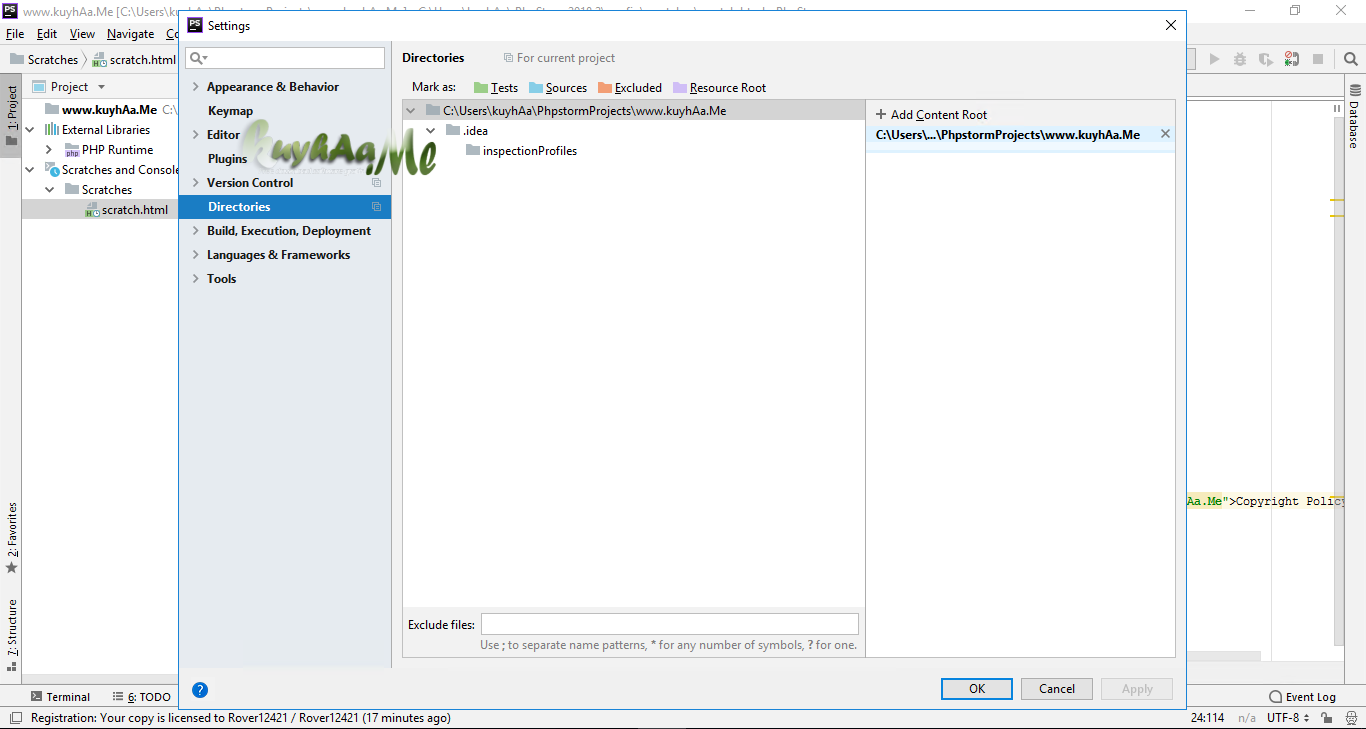Viewport: 1366px width, 729px height.
Task: Select the Directories settings page
Action: [285, 207]
